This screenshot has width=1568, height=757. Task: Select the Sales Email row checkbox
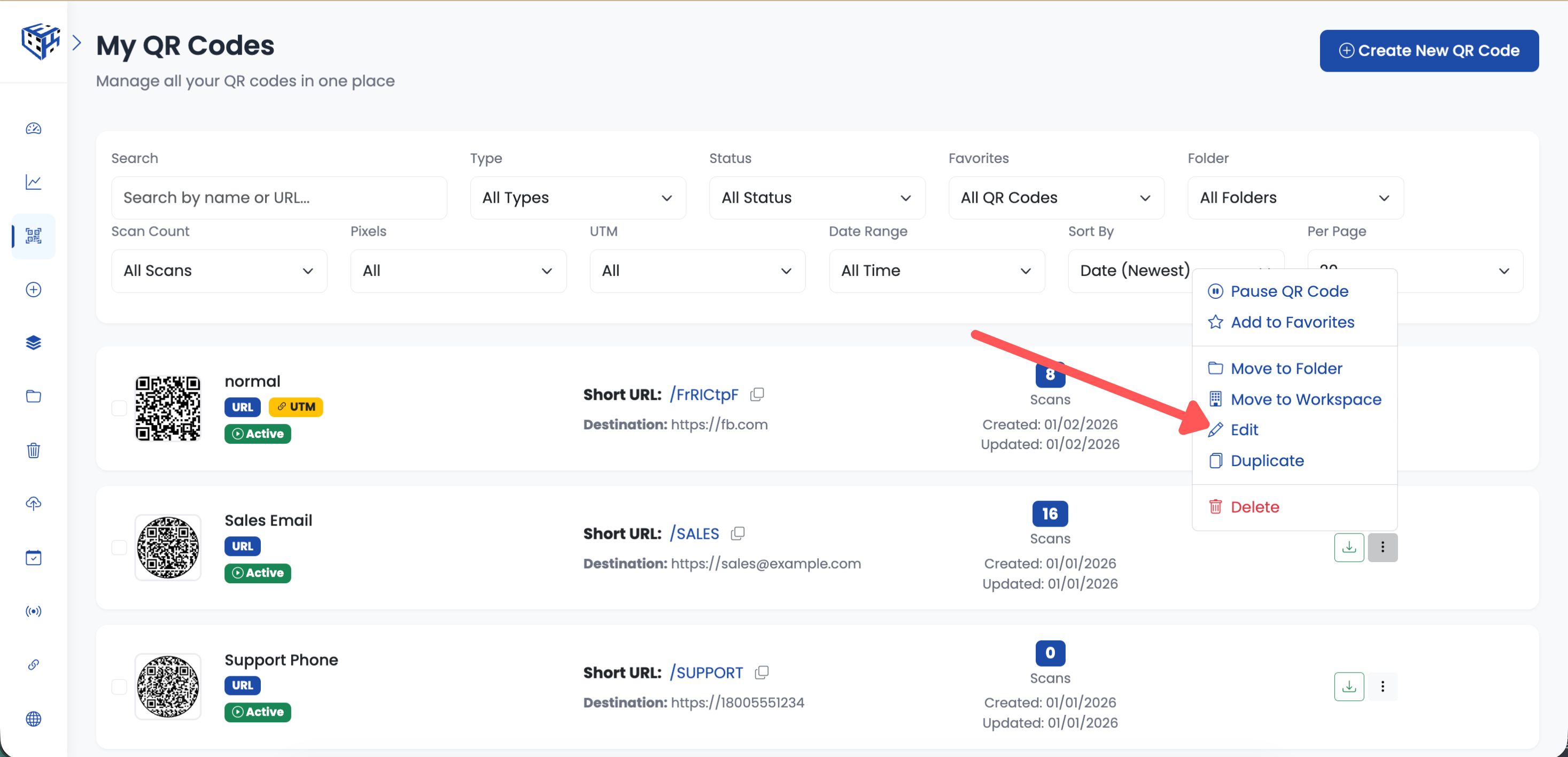119,547
